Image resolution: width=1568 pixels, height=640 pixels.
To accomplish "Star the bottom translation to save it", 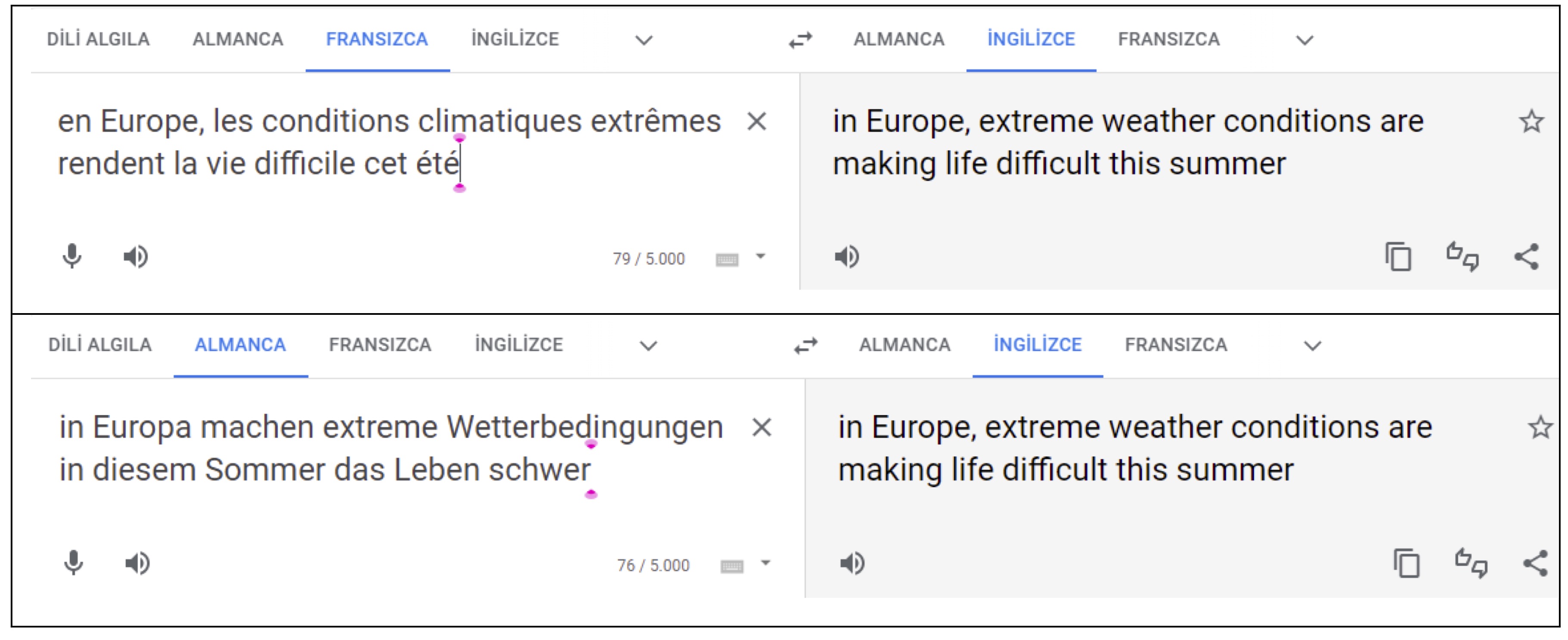I will click(1540, 427).
